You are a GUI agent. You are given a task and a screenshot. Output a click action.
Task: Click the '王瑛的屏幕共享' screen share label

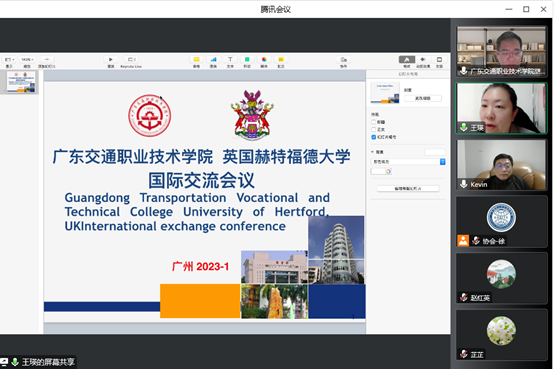48,362
